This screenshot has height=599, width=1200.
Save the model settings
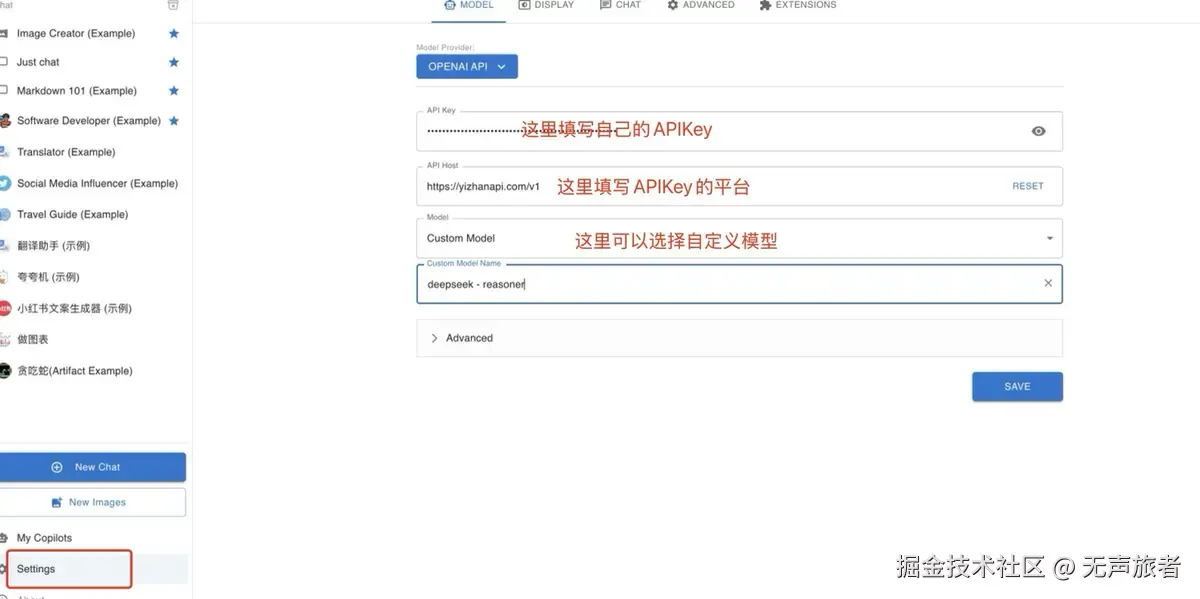pyautogui.click(x=1017, y=387)
